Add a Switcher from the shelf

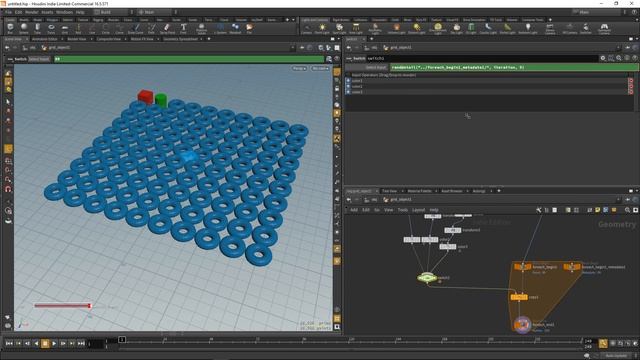(x=586, y=28)
